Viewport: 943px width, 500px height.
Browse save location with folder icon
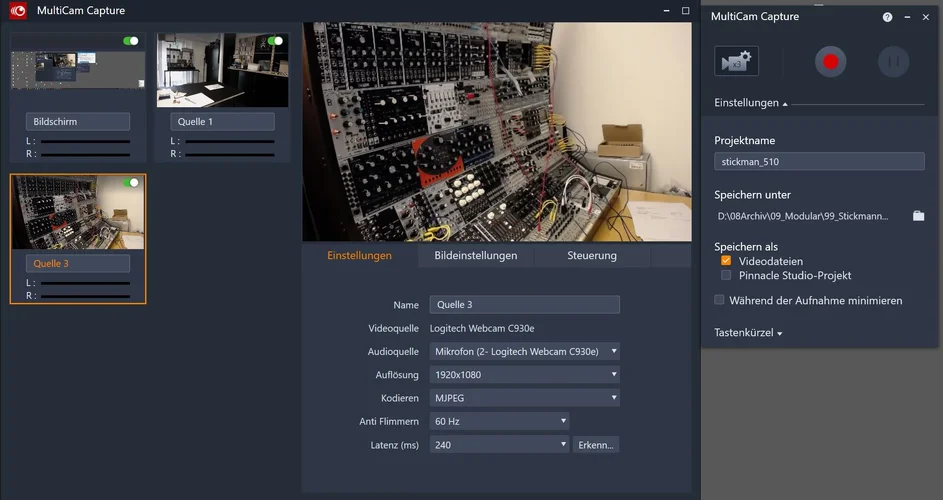(x=918, y=215)
